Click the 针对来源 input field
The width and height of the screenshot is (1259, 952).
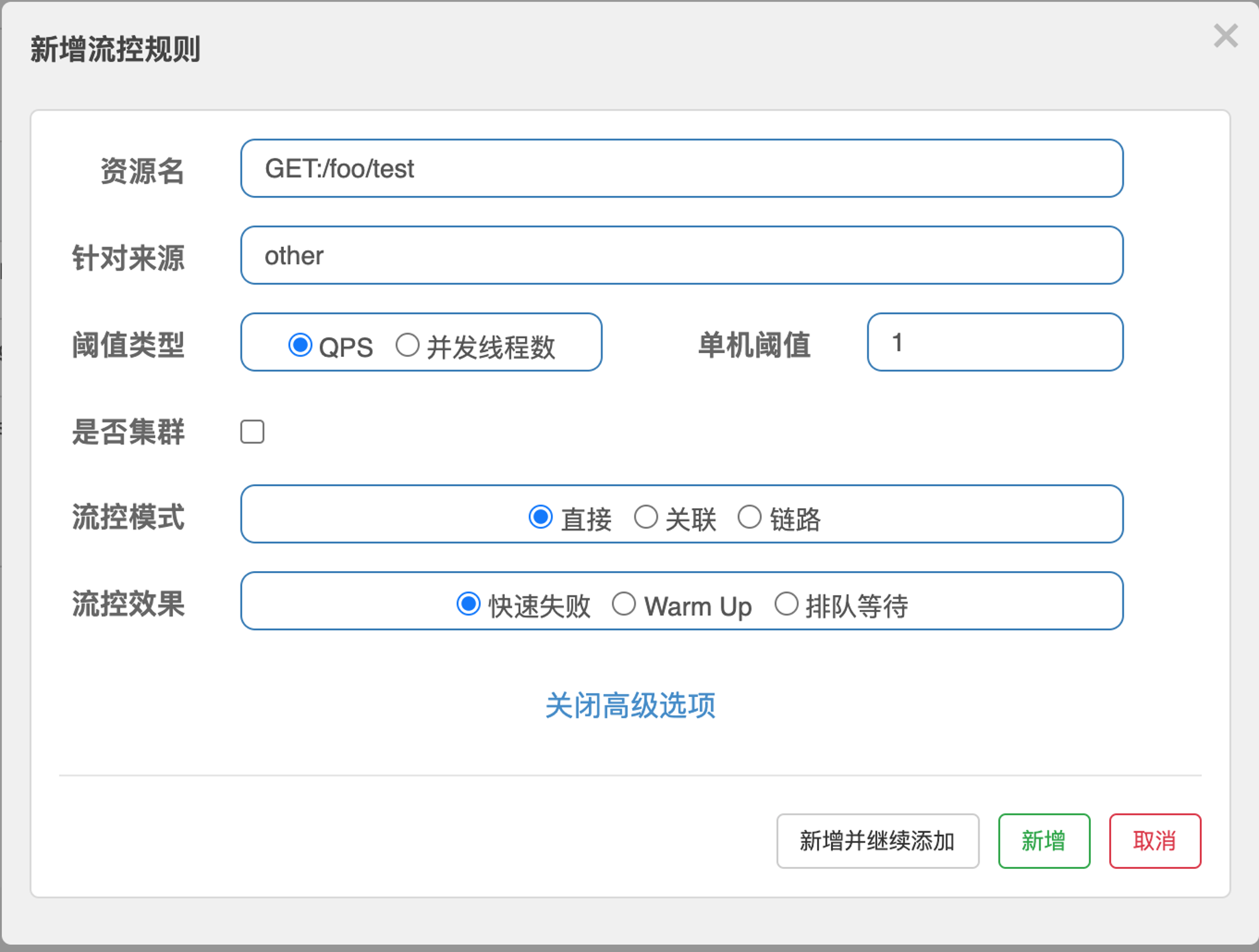click(x=682, y=255)
